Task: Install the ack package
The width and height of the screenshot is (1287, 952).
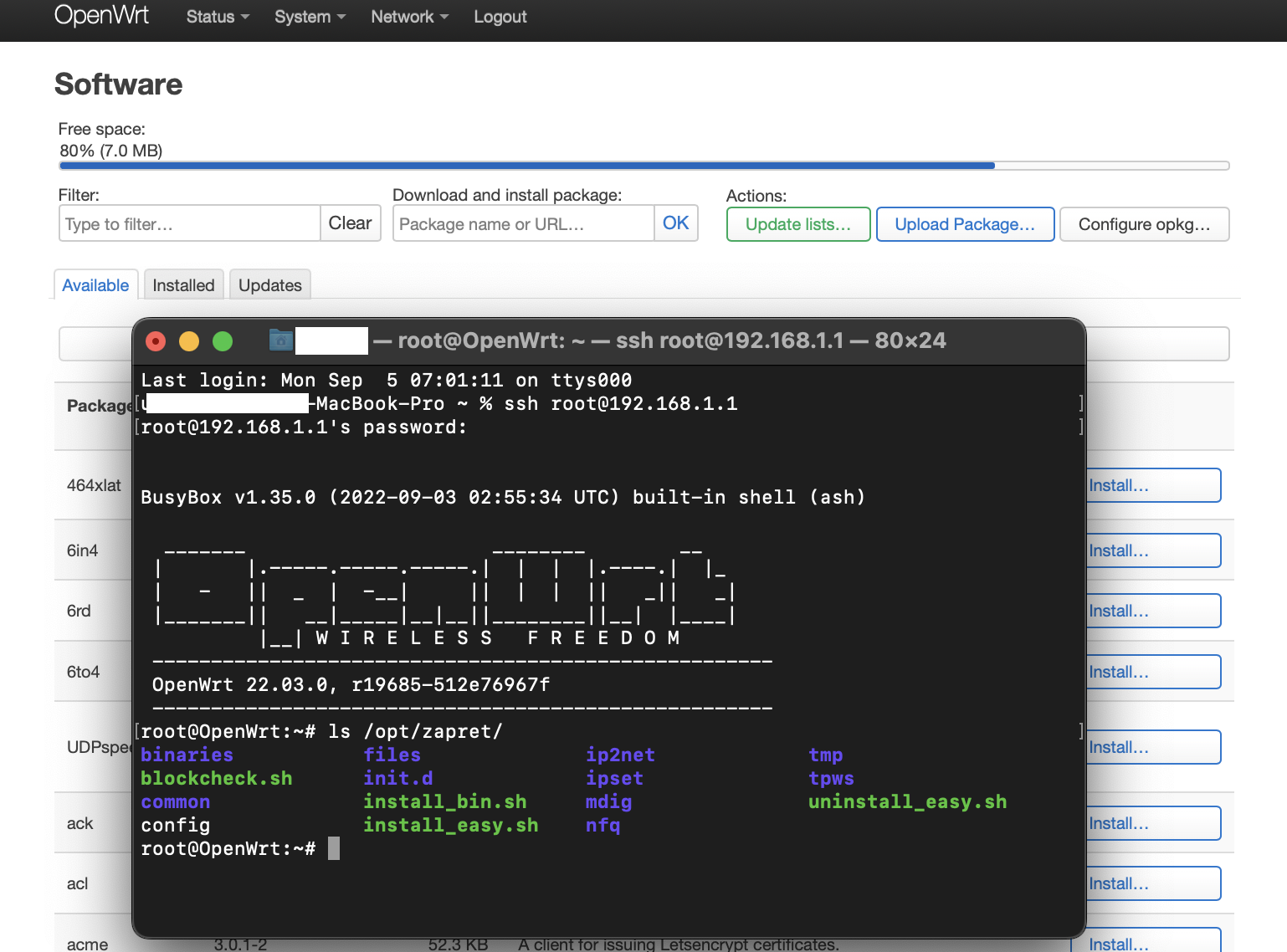Action: [x=1154, y=823]
